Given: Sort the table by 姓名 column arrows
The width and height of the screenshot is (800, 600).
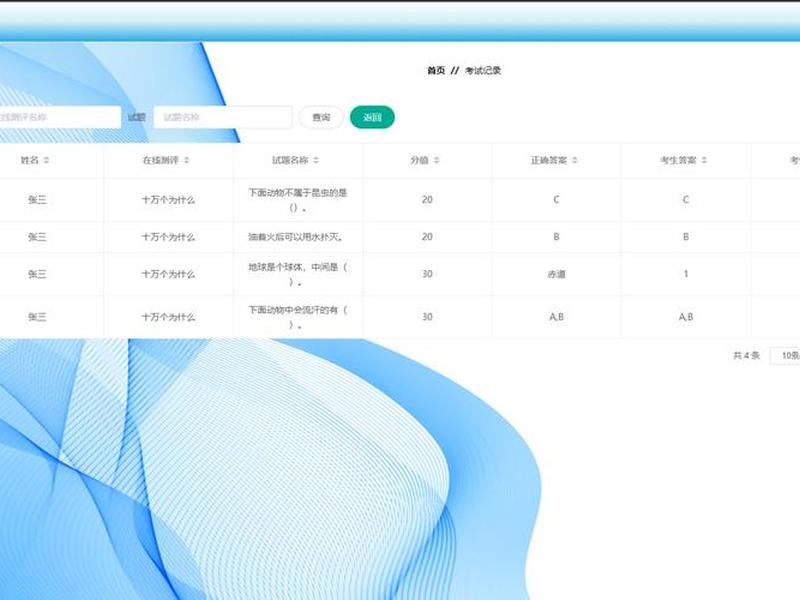Looking at the screenshot, I should pyautogui.click(x=46, y=160).
